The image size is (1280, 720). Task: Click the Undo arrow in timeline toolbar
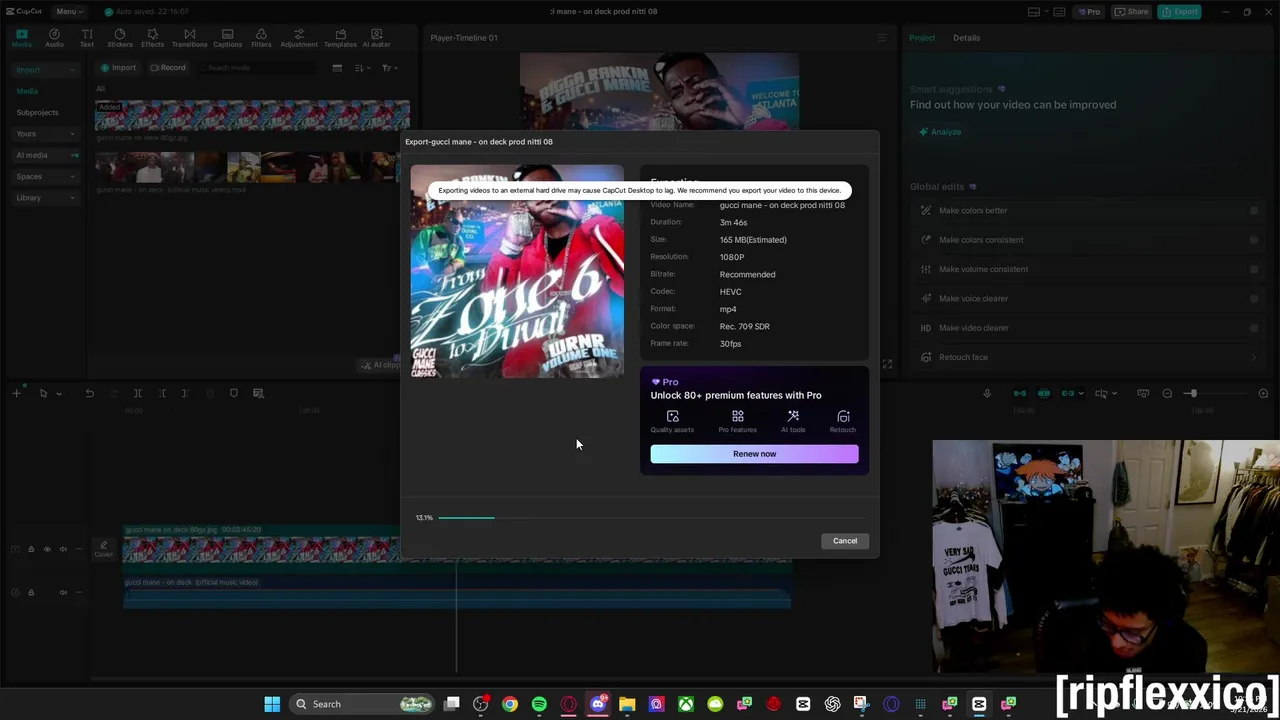coord(89,394)
